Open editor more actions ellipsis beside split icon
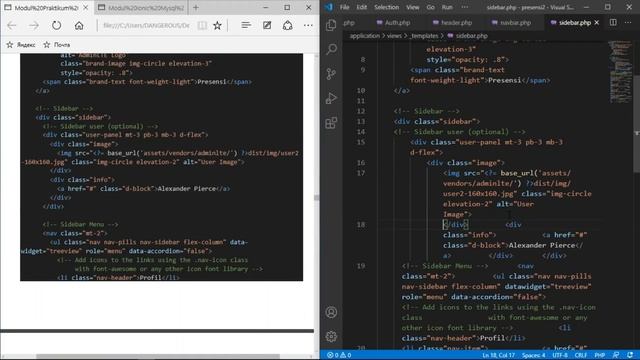This screenshot has width=640, height=360. click(x=628, y=22)
